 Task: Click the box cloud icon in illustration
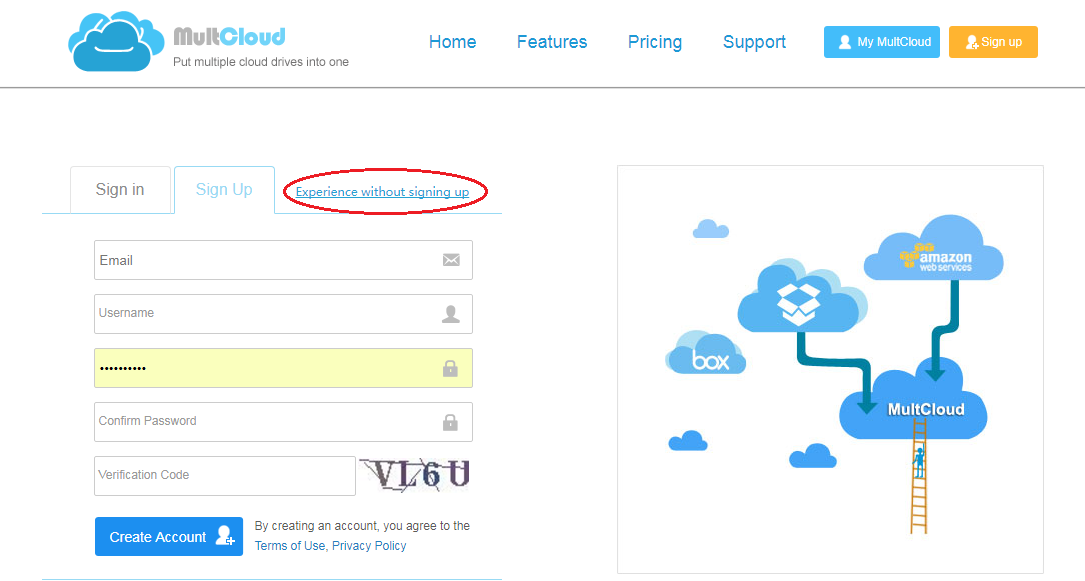(705, 353)
